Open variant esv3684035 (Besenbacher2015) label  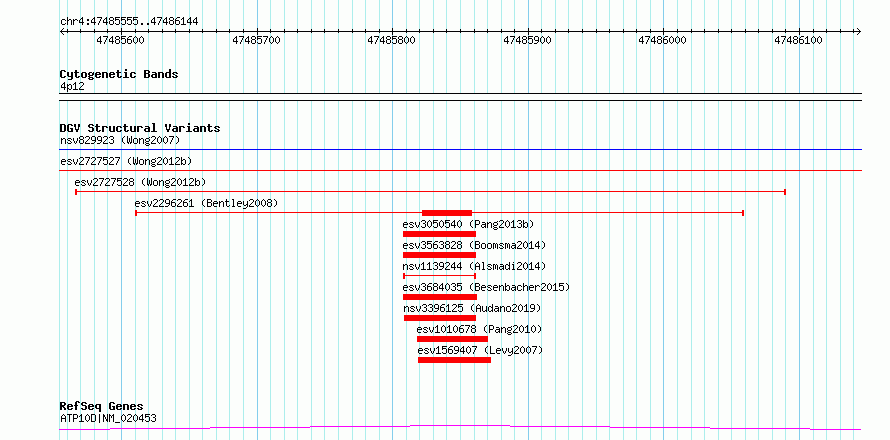(x=486, y=287)
